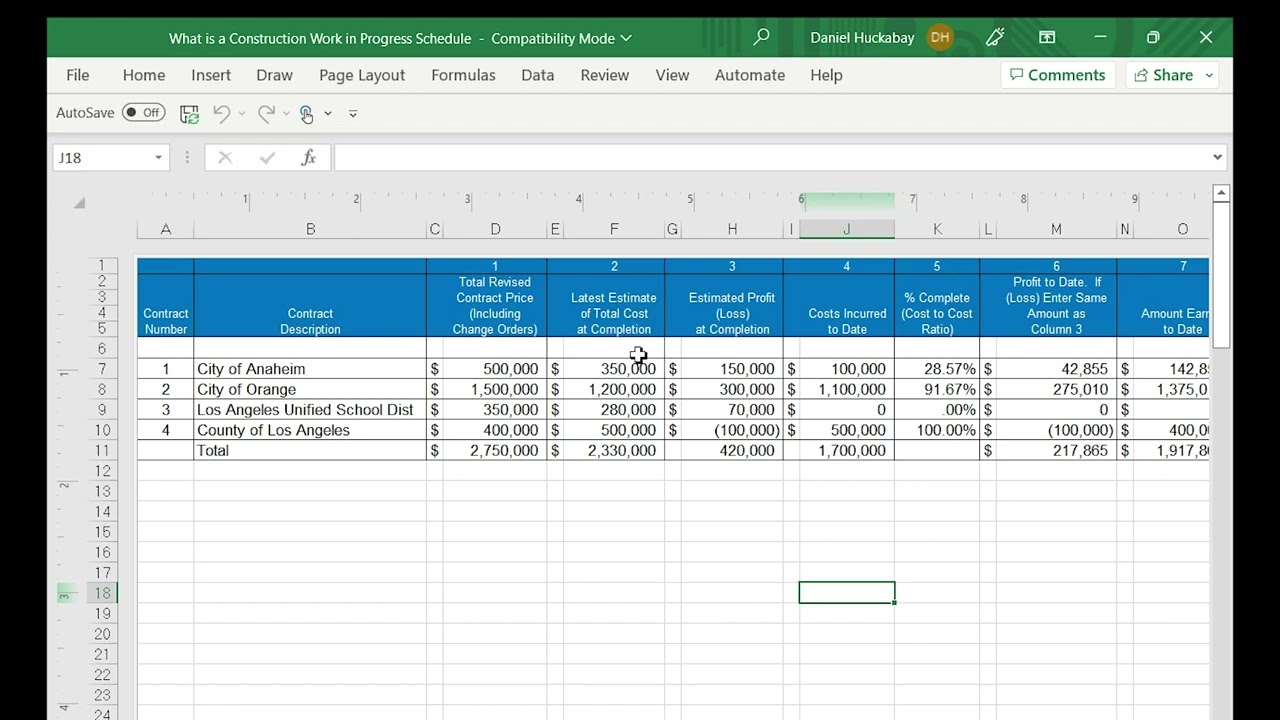Click the 'City of Anaheim' cell

(x=310, y=369)
